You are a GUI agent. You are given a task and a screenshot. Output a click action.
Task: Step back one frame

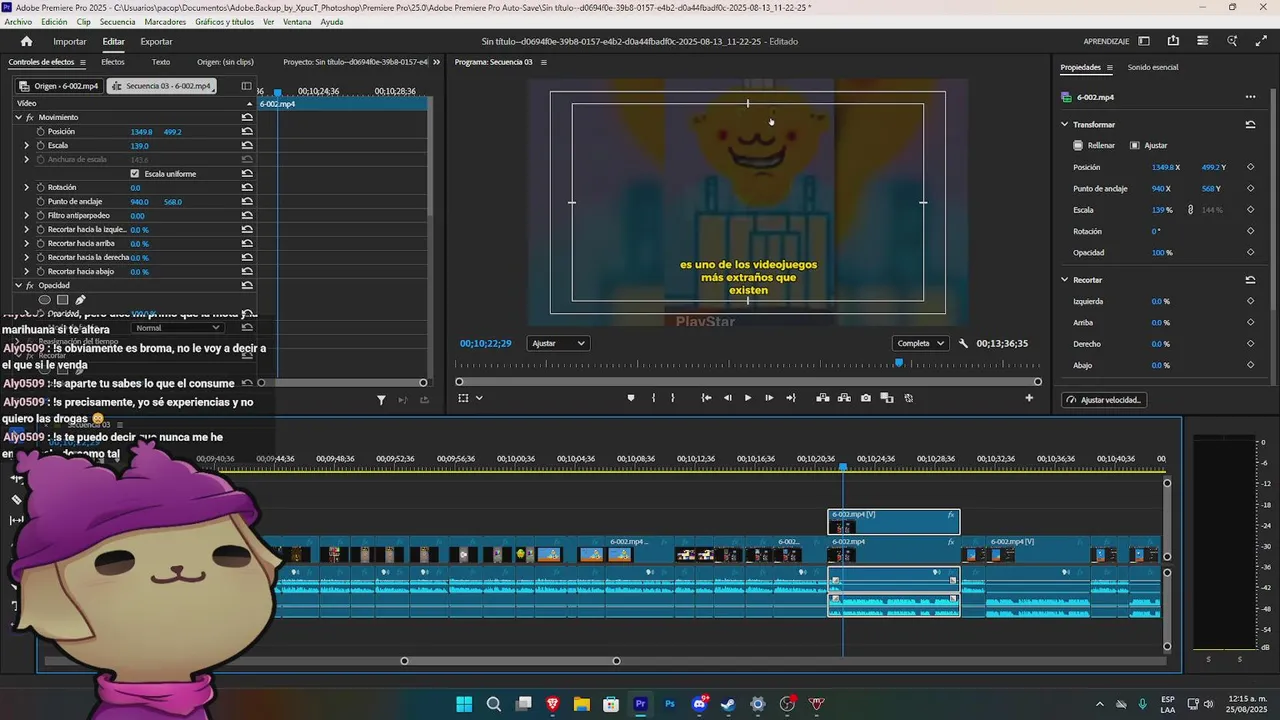(x=728, y=398)
